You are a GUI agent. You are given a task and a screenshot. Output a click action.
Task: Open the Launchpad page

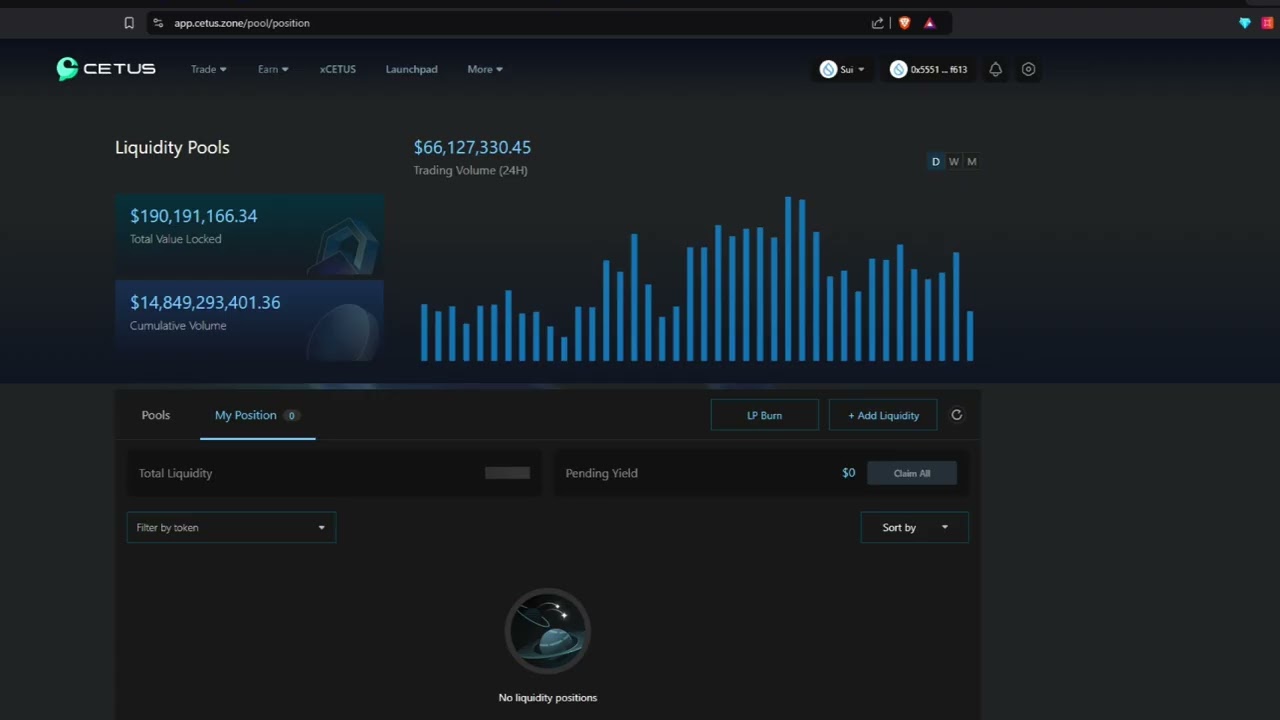[412, 69]
